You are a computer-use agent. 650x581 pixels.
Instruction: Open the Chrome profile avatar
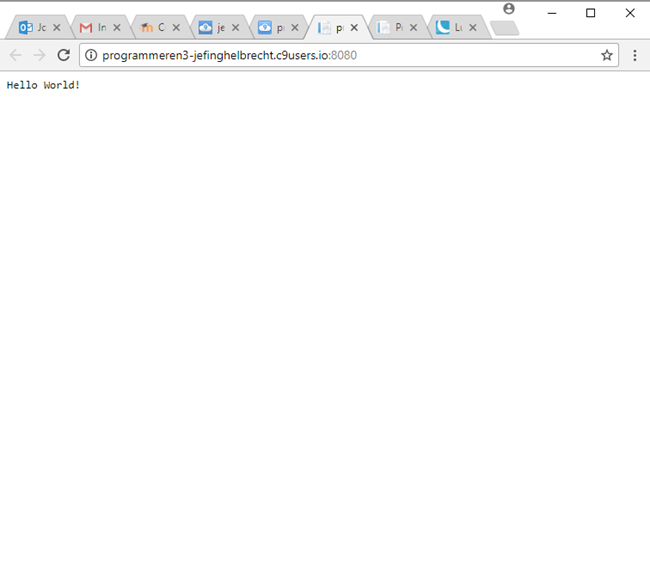click(x=509, y=9)
